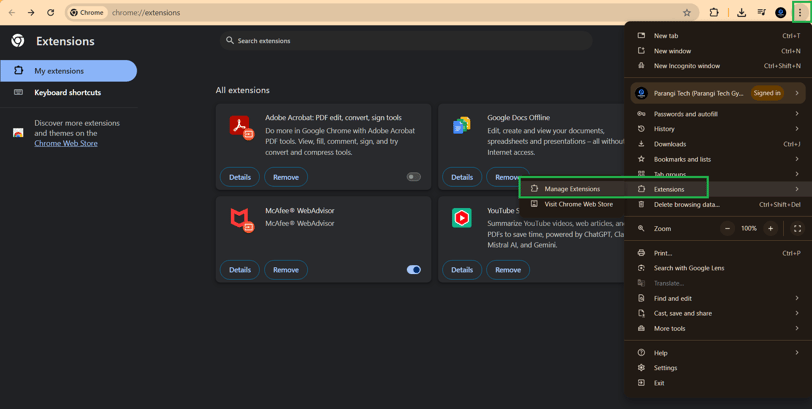
Task: Choose Exit from the Chrome menu
Action: [x=718, y=383]
